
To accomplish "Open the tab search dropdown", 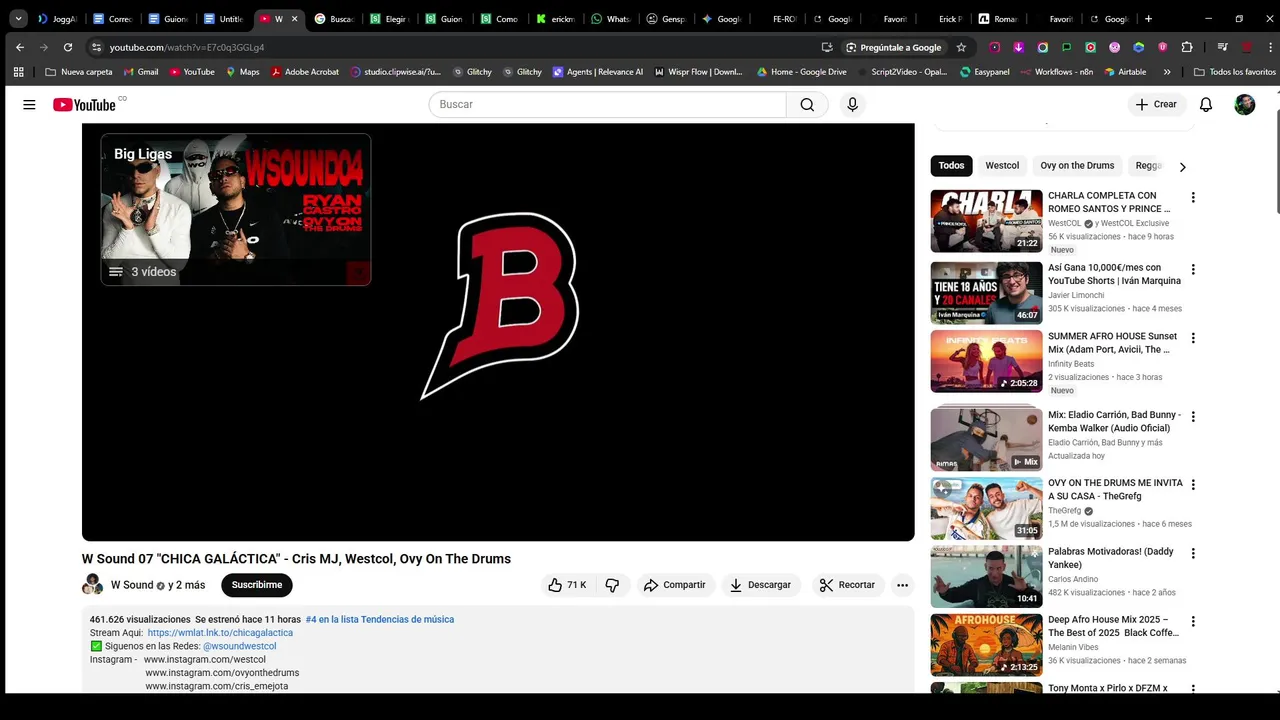I will click(x=18, y=19).
